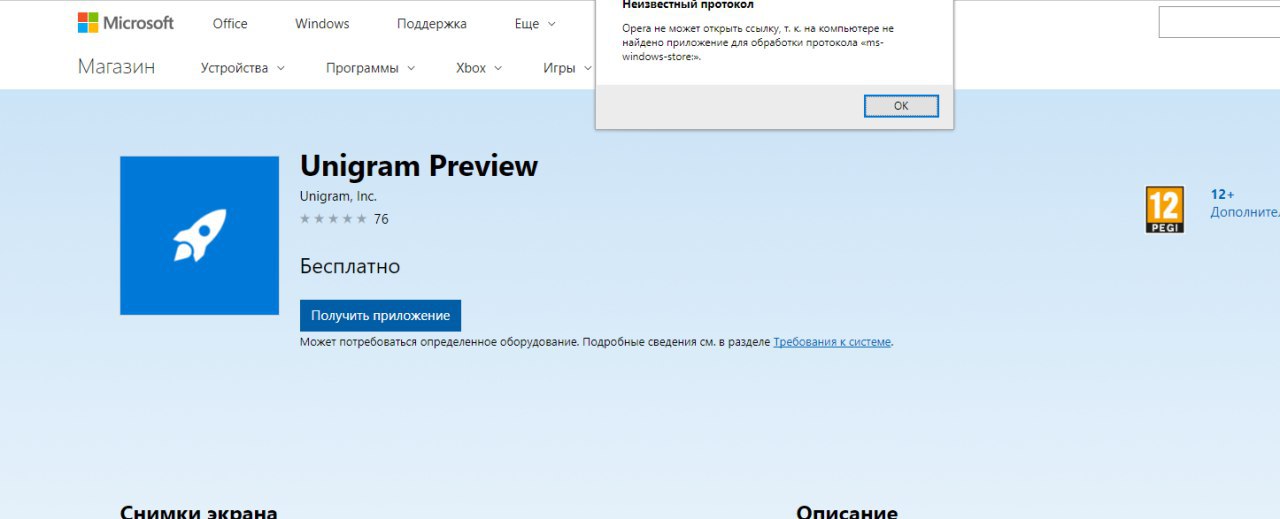Click the Unigram, Inc. publisher text
Image resolution: width=1280 pixels, height=519 pixels.
coord(338,196)
